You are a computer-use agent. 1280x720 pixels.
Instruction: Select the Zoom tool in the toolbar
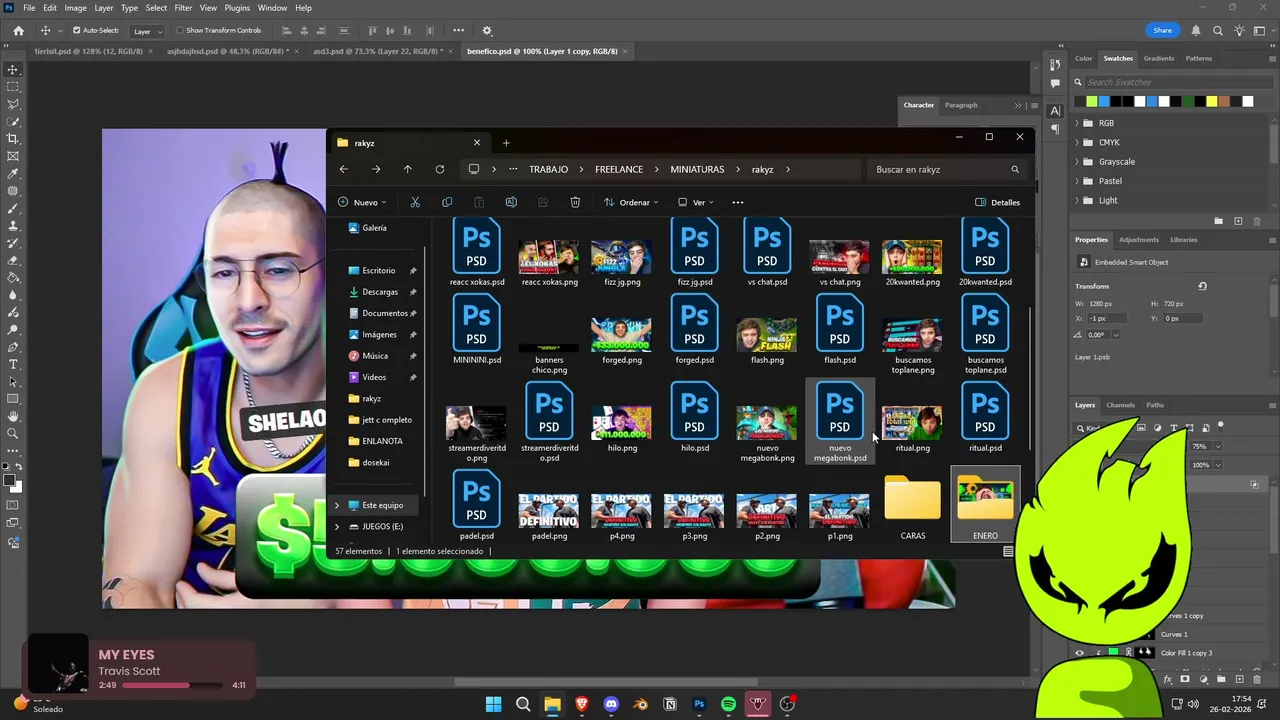coord(13,433)
